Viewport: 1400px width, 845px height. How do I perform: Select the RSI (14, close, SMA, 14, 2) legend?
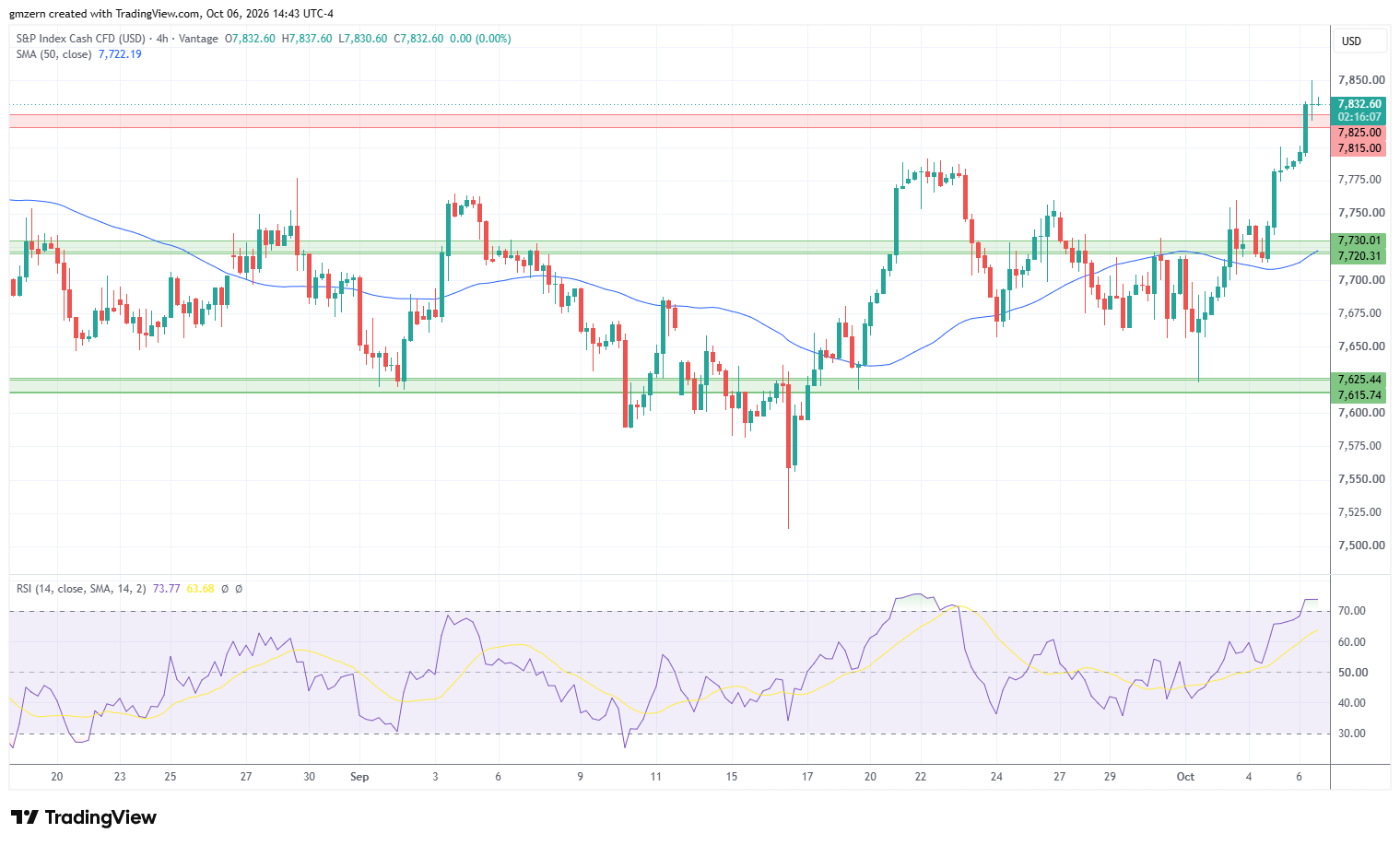tap(81, 588)
